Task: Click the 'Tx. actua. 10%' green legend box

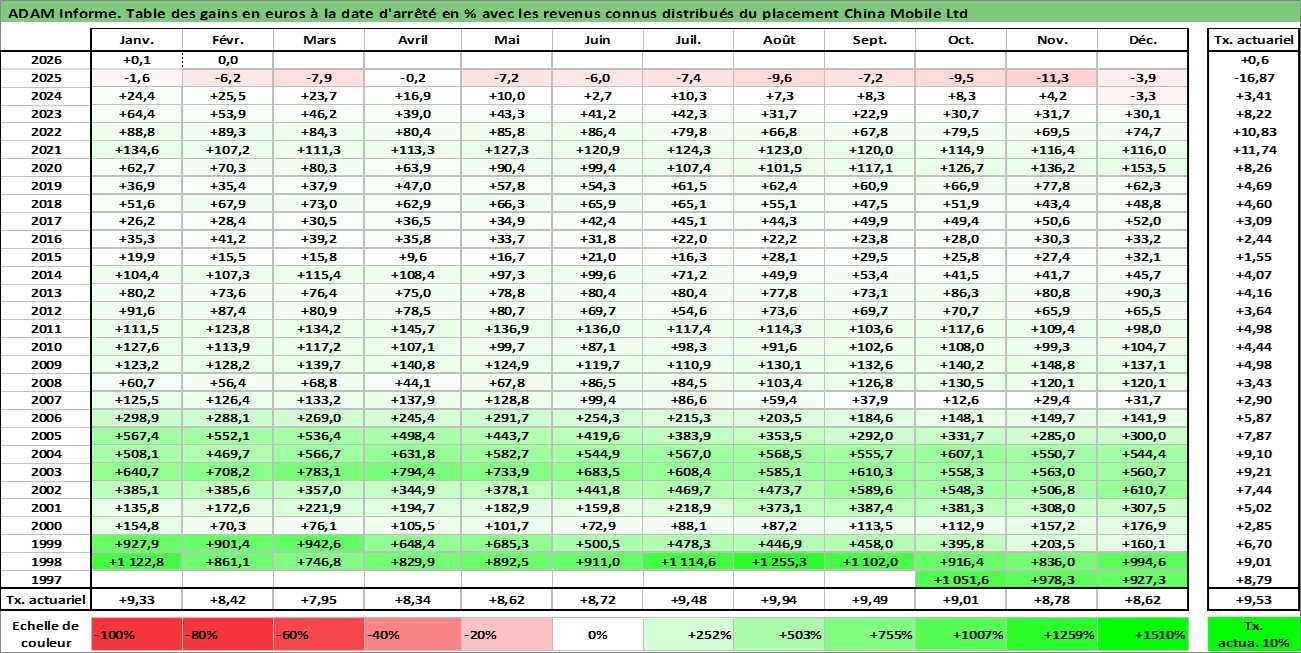Action: (x=1253, y=634)
